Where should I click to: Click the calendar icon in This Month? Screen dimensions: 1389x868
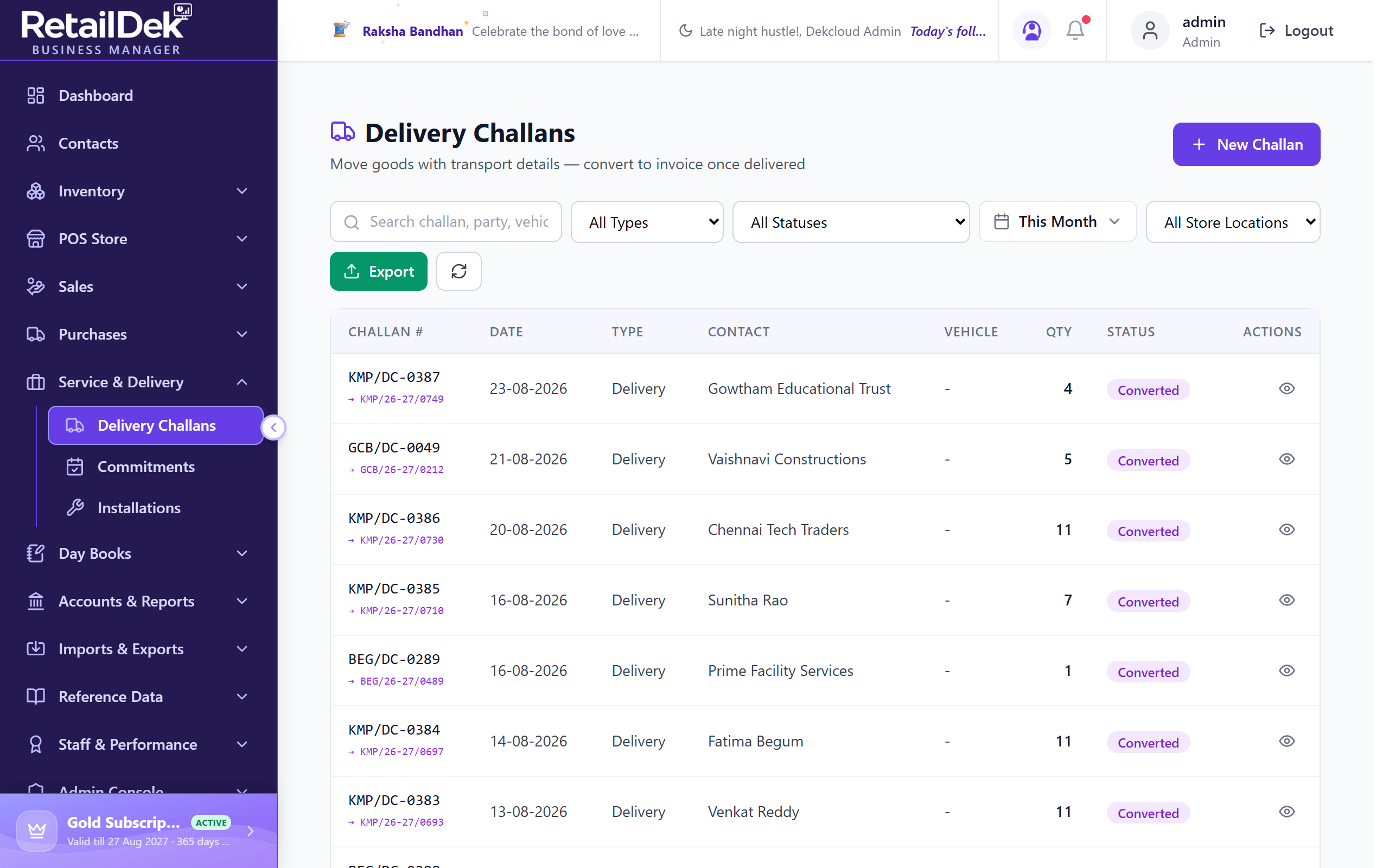point(1001,221)
